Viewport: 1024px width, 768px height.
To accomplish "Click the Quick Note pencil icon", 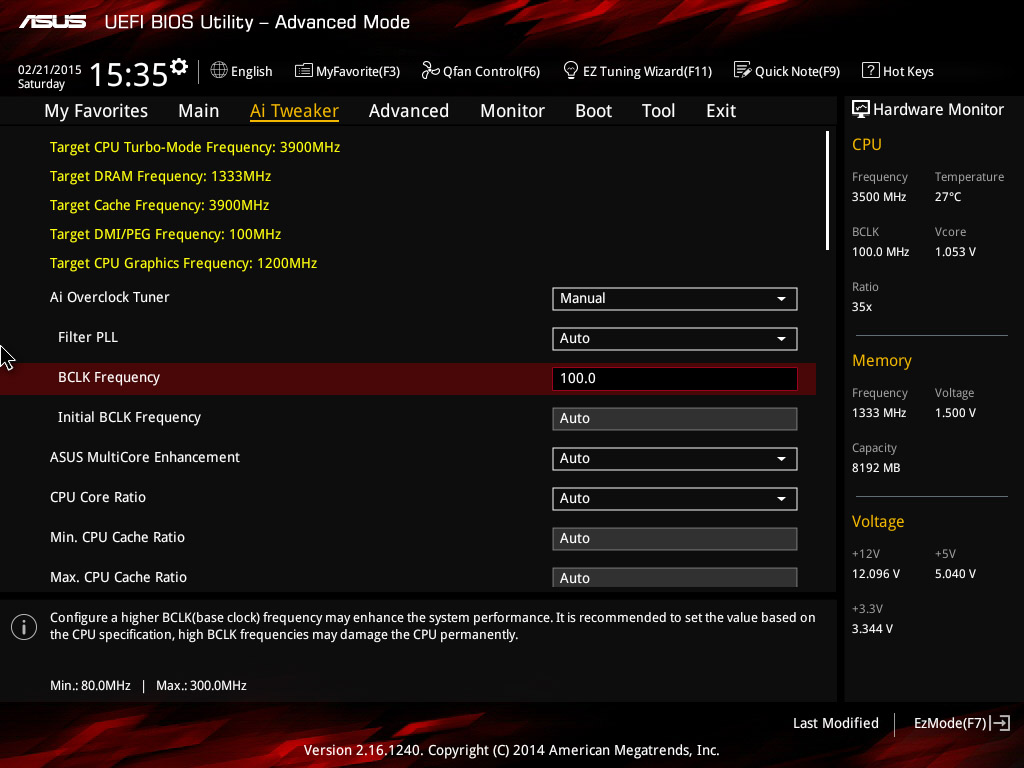I will [x=743, y=71].
